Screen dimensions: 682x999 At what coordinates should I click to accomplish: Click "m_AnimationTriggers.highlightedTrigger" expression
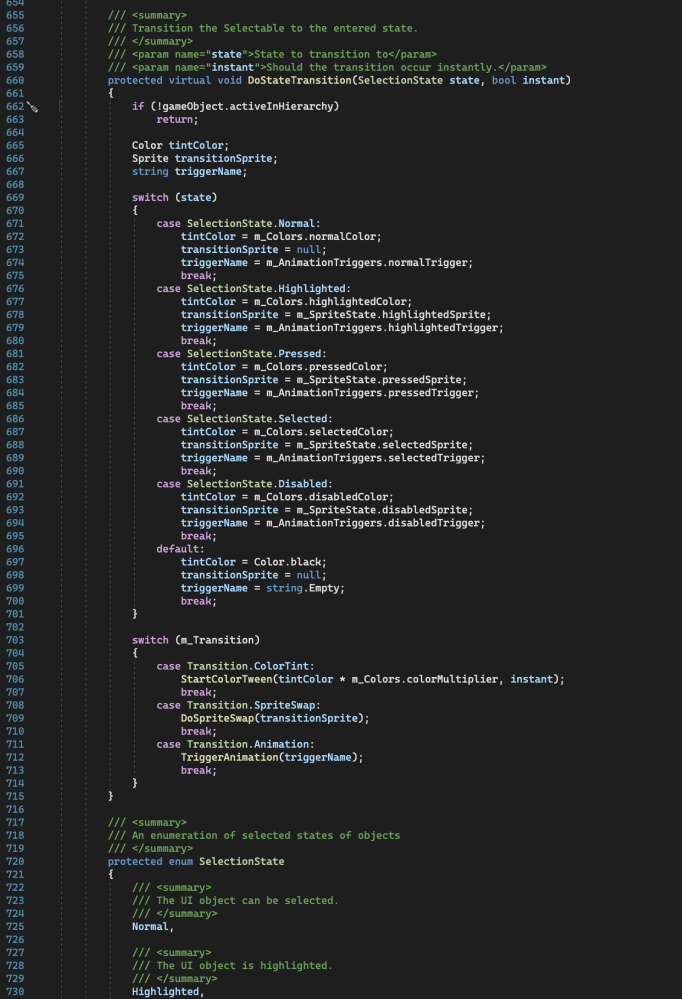(x=382, y=327)
